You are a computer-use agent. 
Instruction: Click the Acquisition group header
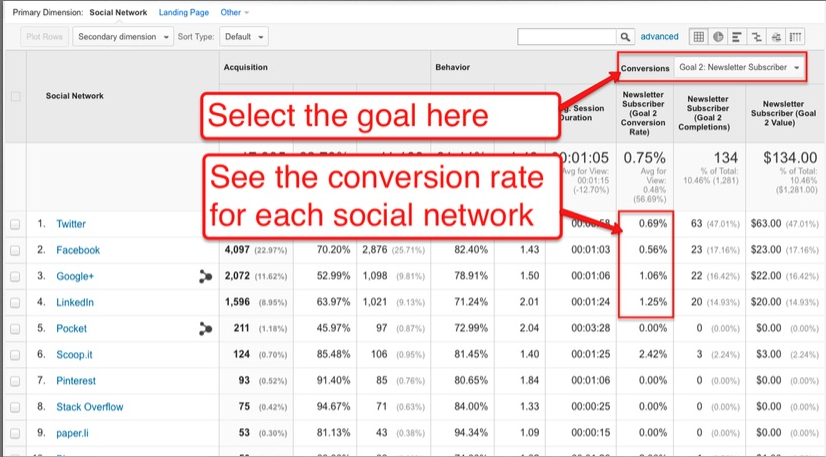[x=245, y=67]
